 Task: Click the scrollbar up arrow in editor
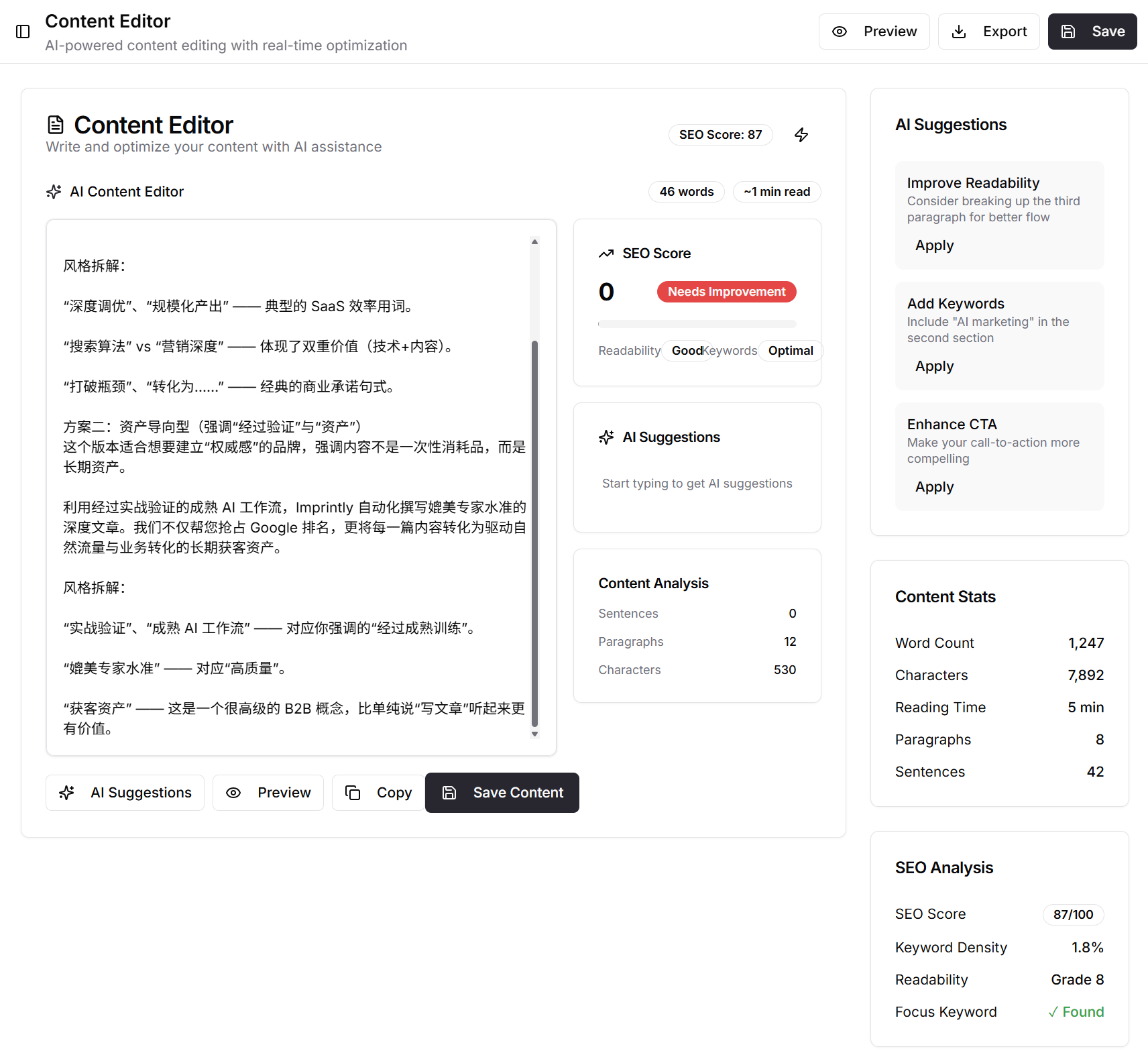pos(534,241)
